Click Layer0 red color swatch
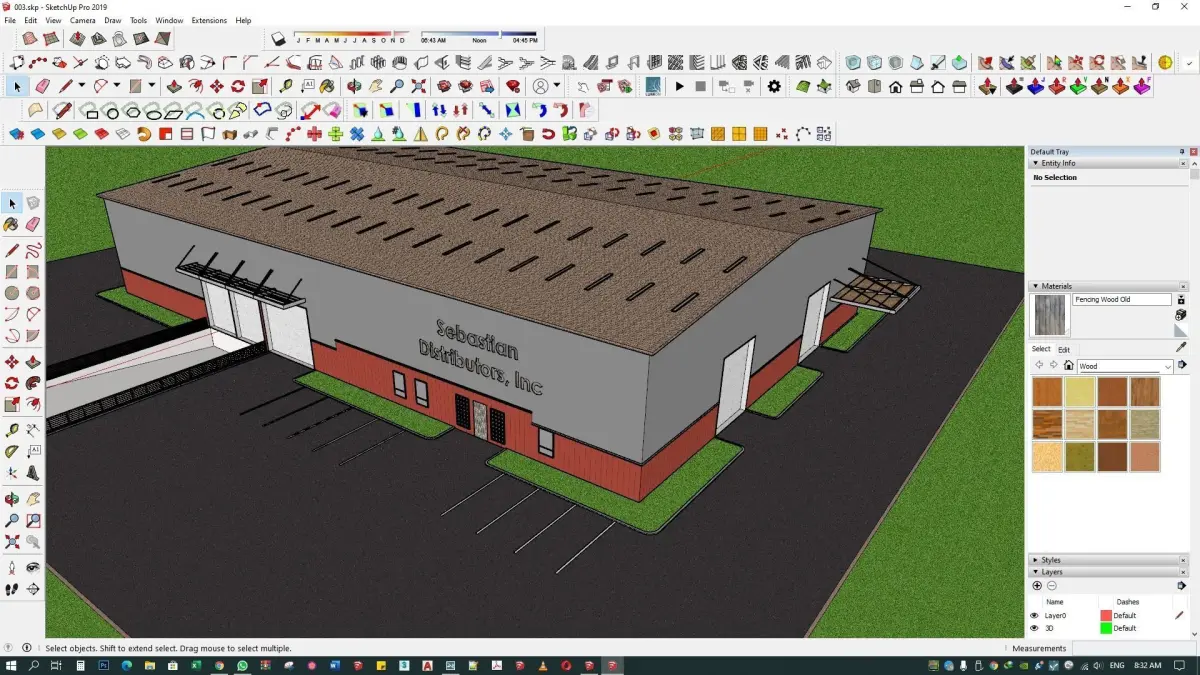The width and height of the screenshot is (1200, 675). (1106, 616)
